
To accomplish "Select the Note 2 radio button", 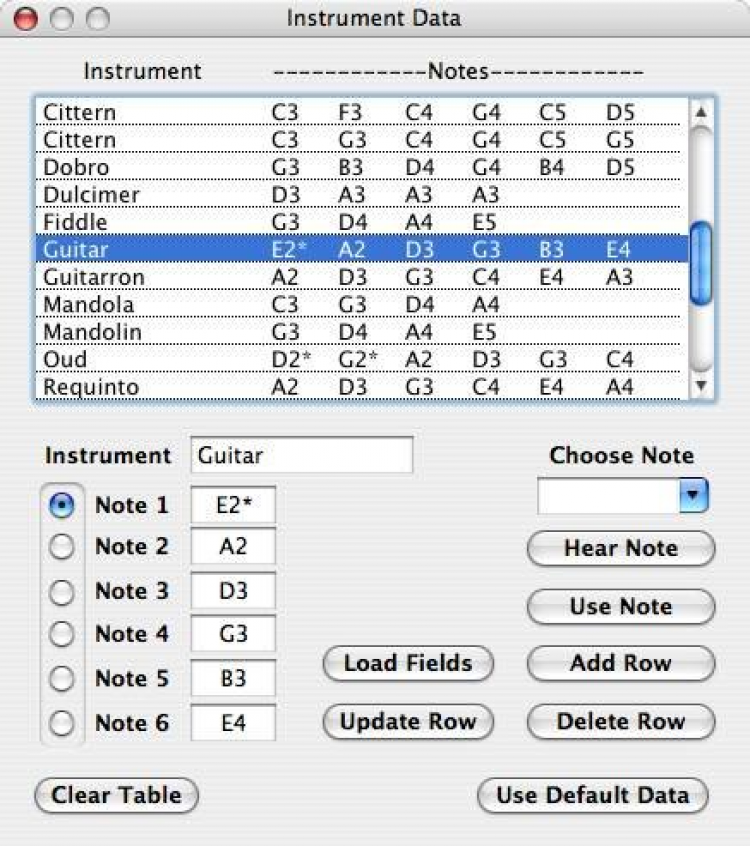I will point(62,547).
